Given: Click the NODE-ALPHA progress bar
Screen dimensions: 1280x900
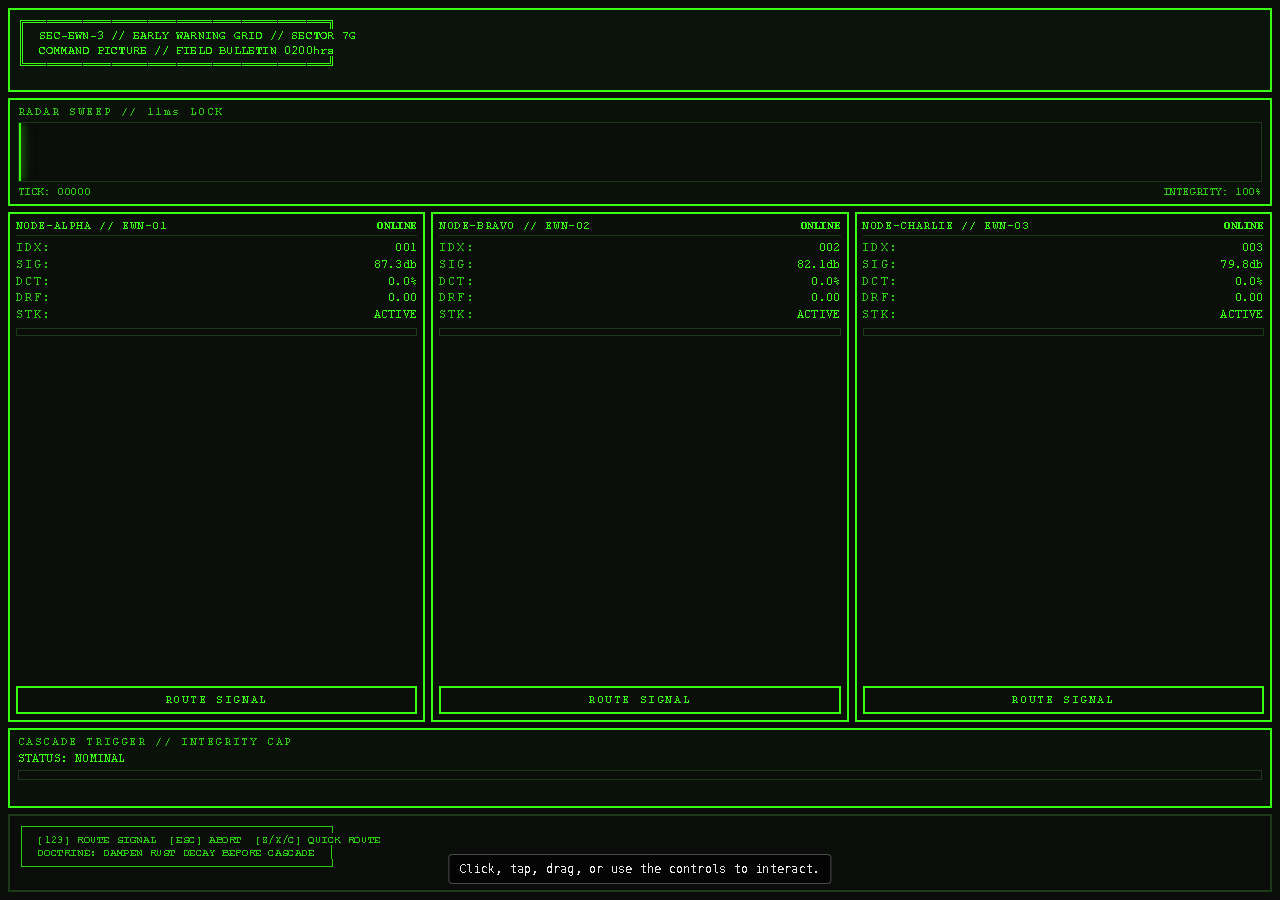Looking at the screenshot, I should point(216,332).
